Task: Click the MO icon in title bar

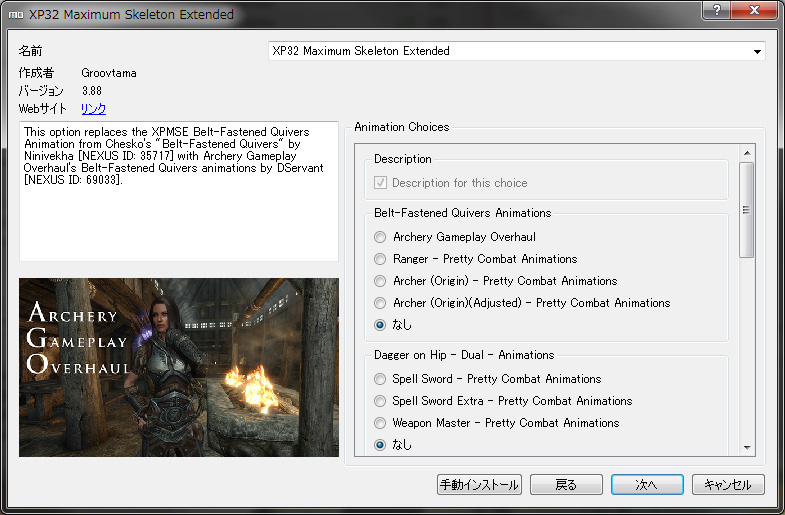Action: [x=16, y=15]
